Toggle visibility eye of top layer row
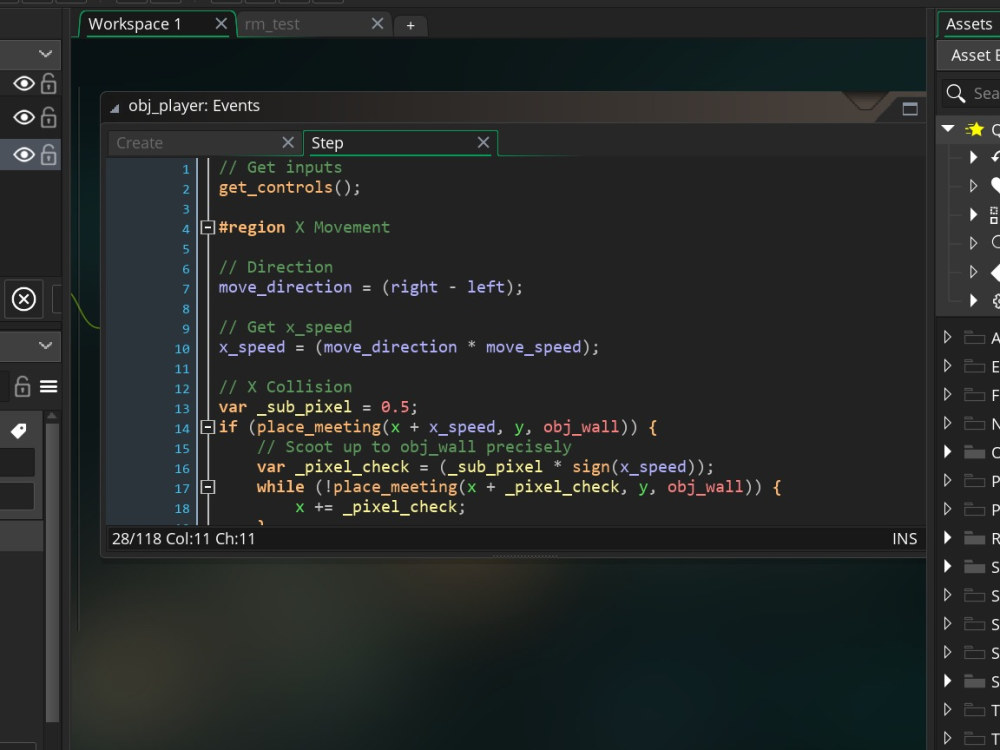1000x750 pixels. [x=24, y=84]
